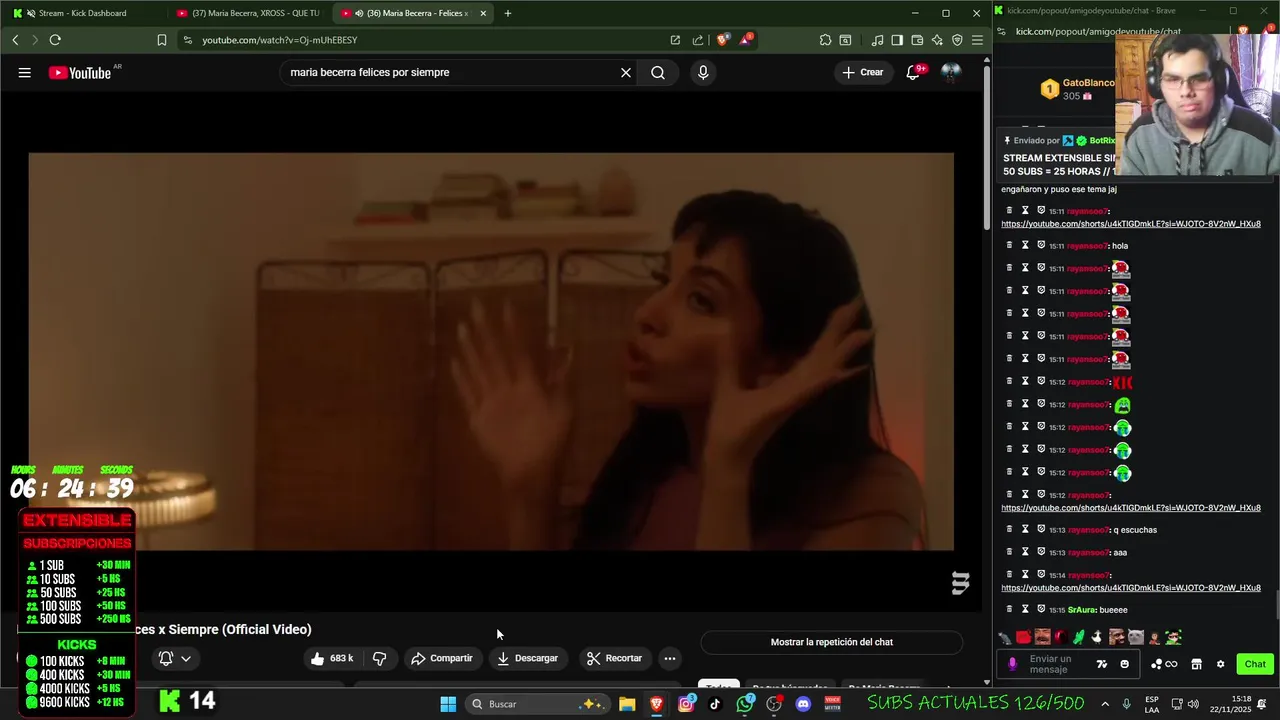Open Brave Wallet icon

(x=917, y=40)
